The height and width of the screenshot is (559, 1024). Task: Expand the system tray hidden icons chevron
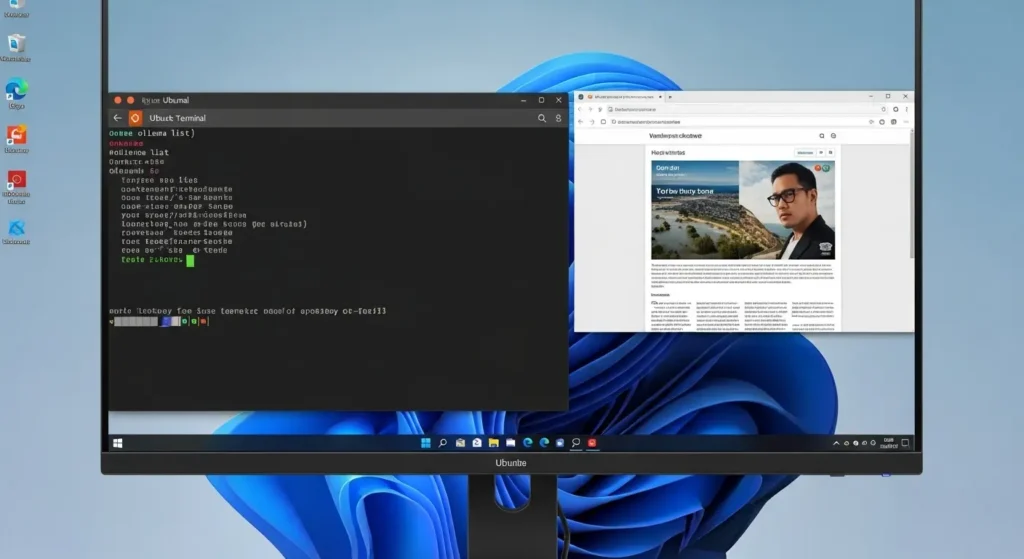836,443
